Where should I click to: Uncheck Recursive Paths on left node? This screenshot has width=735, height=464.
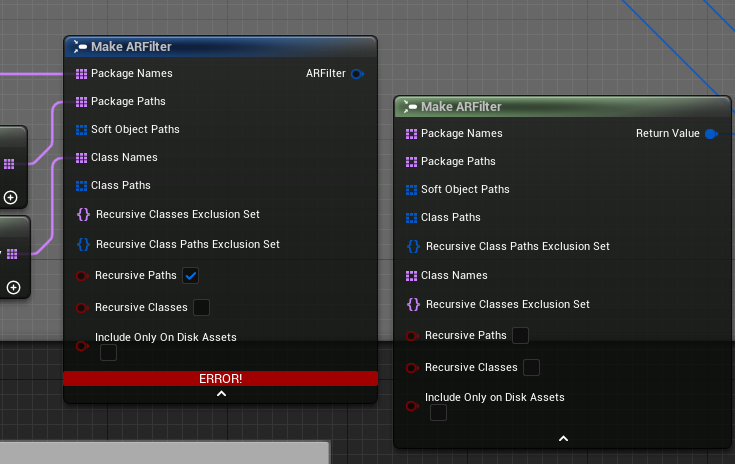(x=190, y=276)
